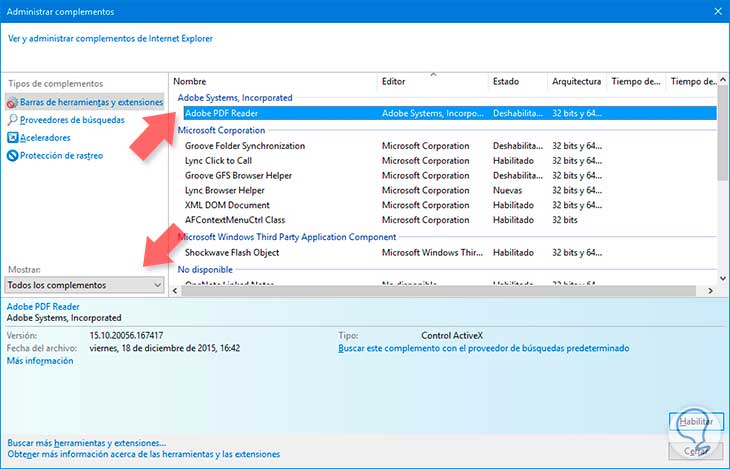Viewport: 730px width, 469px height.
Task: Select AFContextMenuCtrl Class add-on
Action: click(x=235, y=220)
